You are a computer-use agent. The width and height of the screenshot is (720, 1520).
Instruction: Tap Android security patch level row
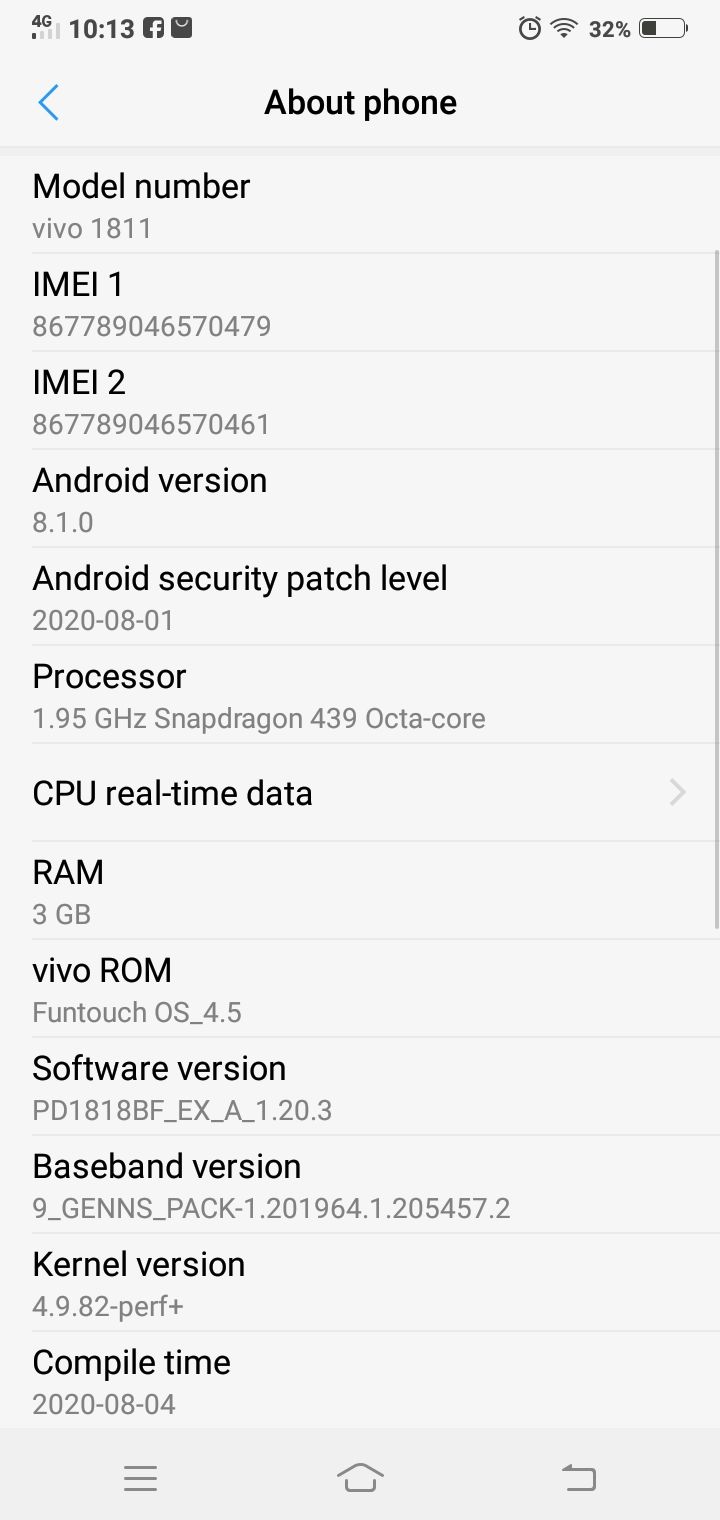tap(360, 597)
